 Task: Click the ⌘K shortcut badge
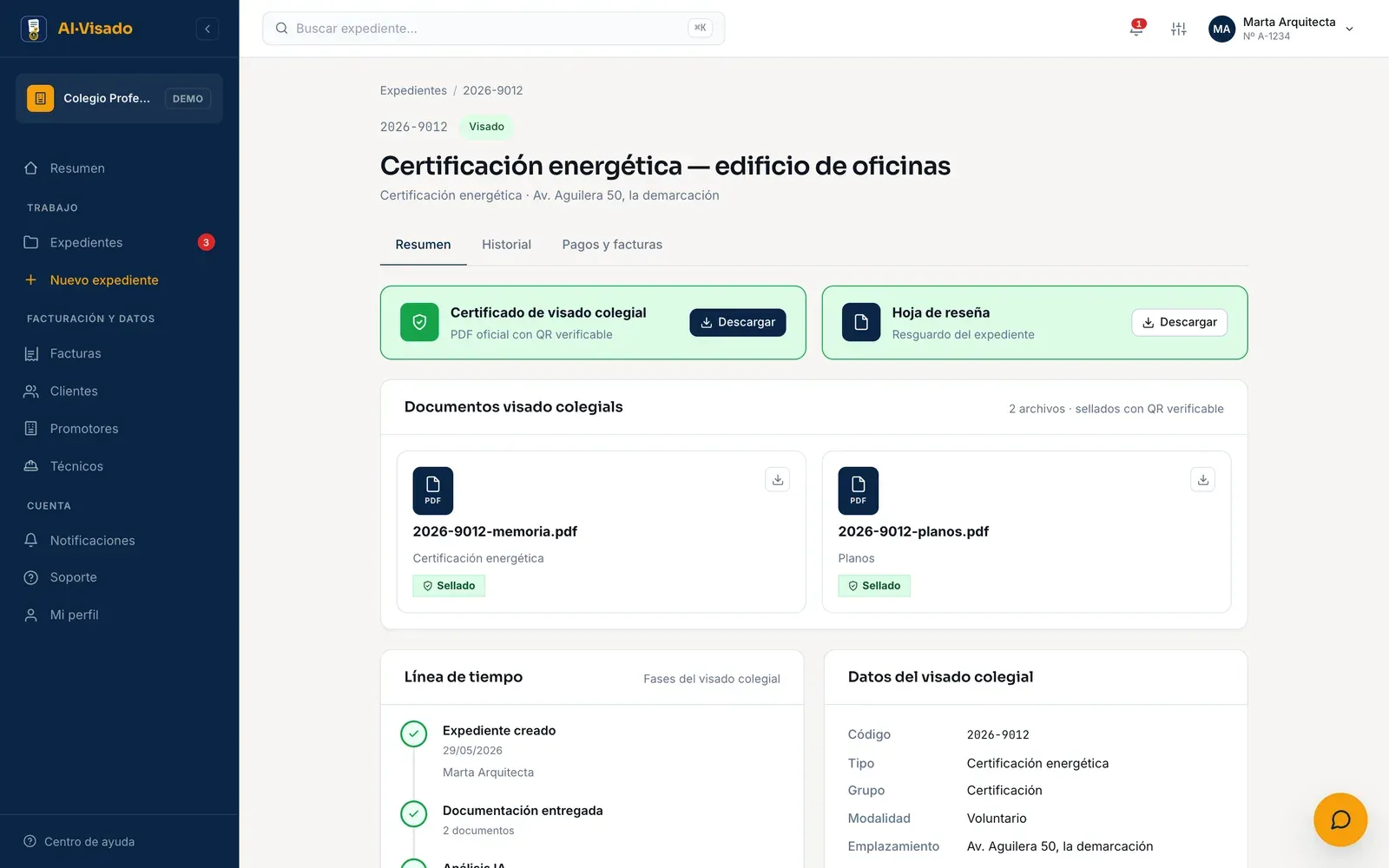point(700,28)
